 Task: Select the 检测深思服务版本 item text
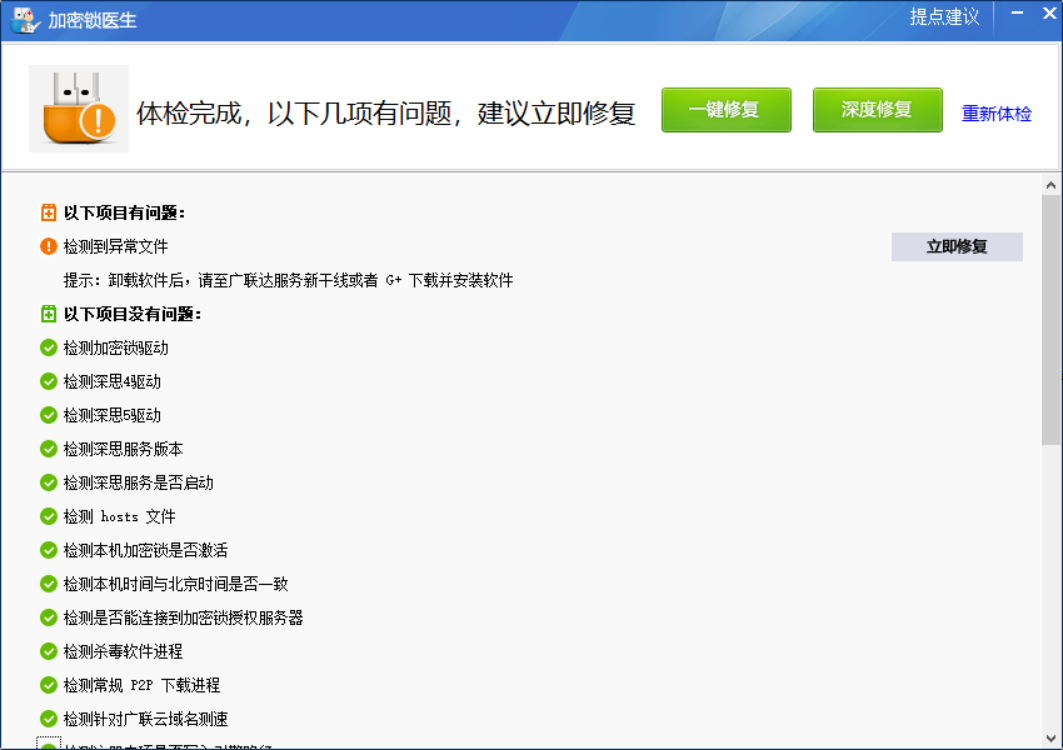123,450
